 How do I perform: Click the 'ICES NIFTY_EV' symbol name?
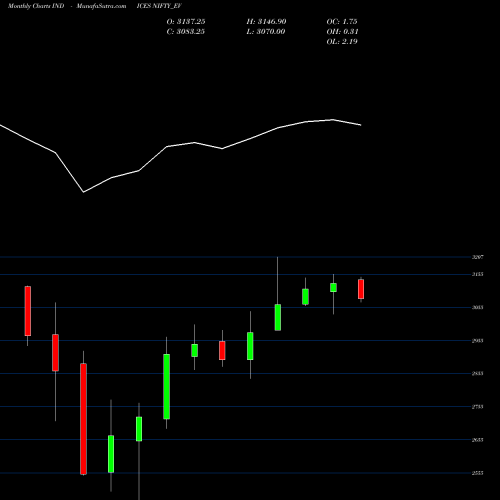pyautogui.click(x=159, y=6)
